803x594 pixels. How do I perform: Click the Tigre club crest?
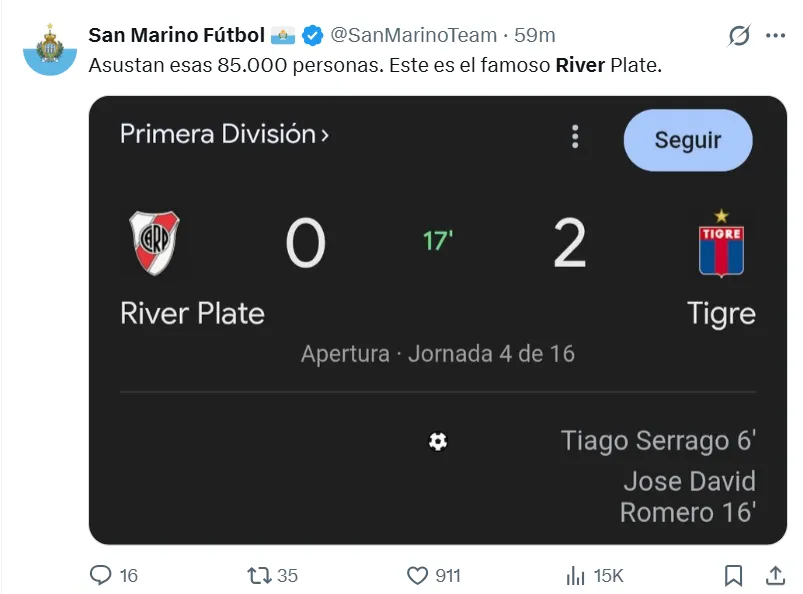721,243
